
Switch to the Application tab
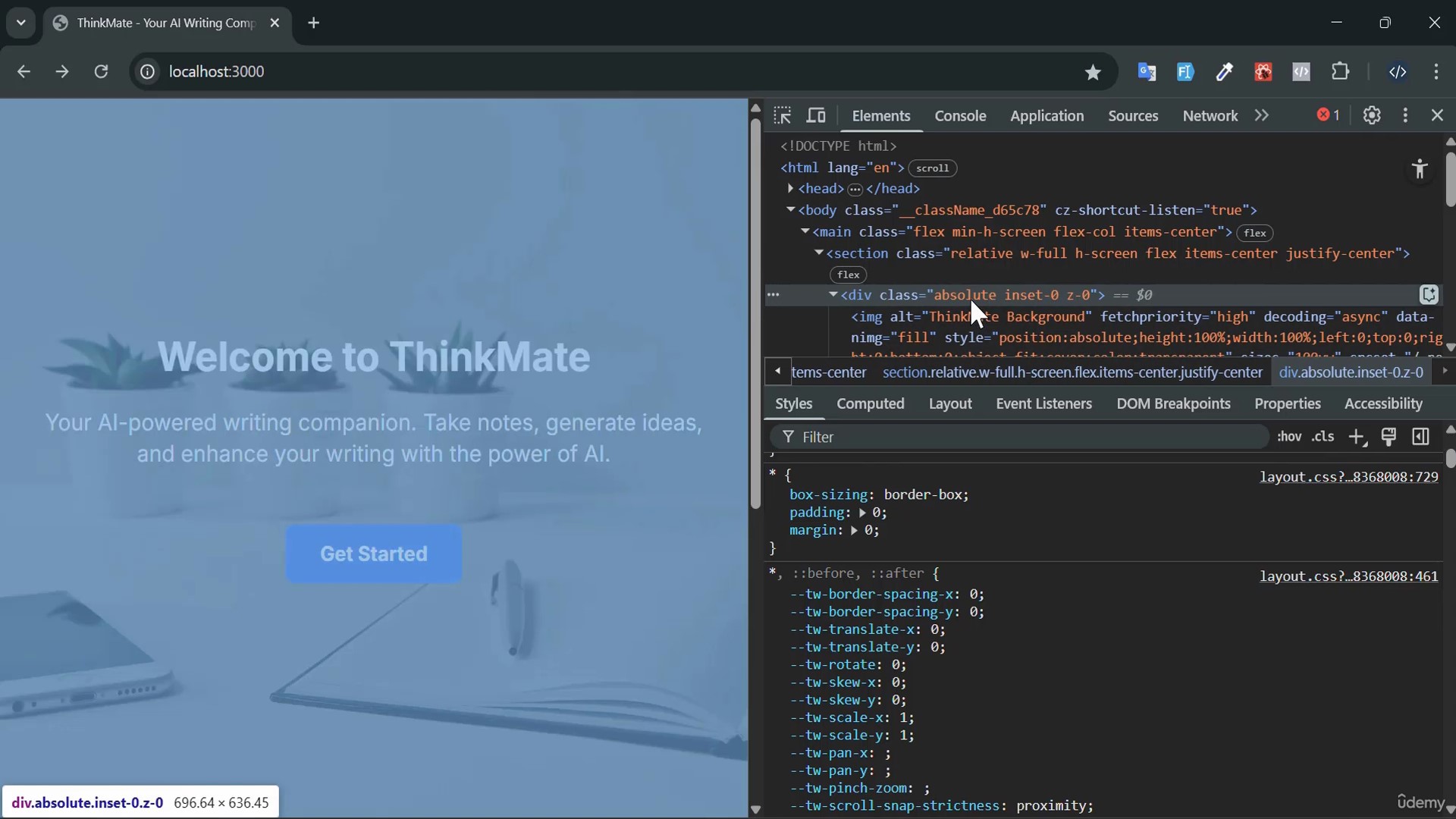pos(1046,116)
